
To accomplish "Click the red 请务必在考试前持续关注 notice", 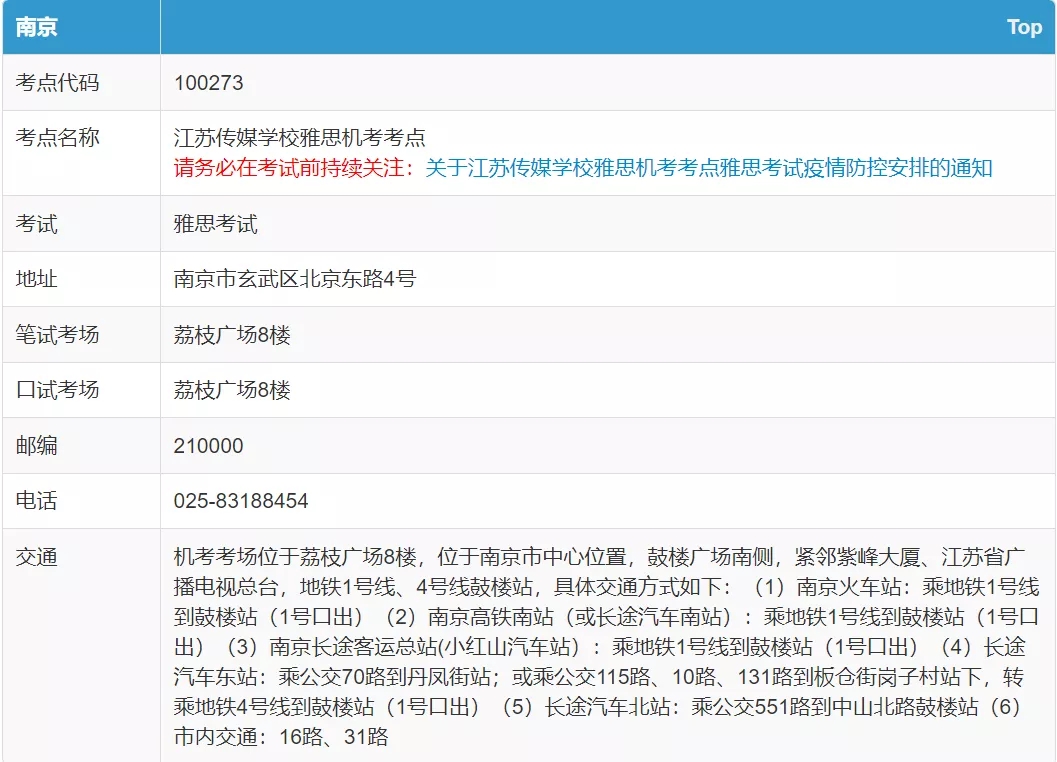I will (x=294, y=168).
